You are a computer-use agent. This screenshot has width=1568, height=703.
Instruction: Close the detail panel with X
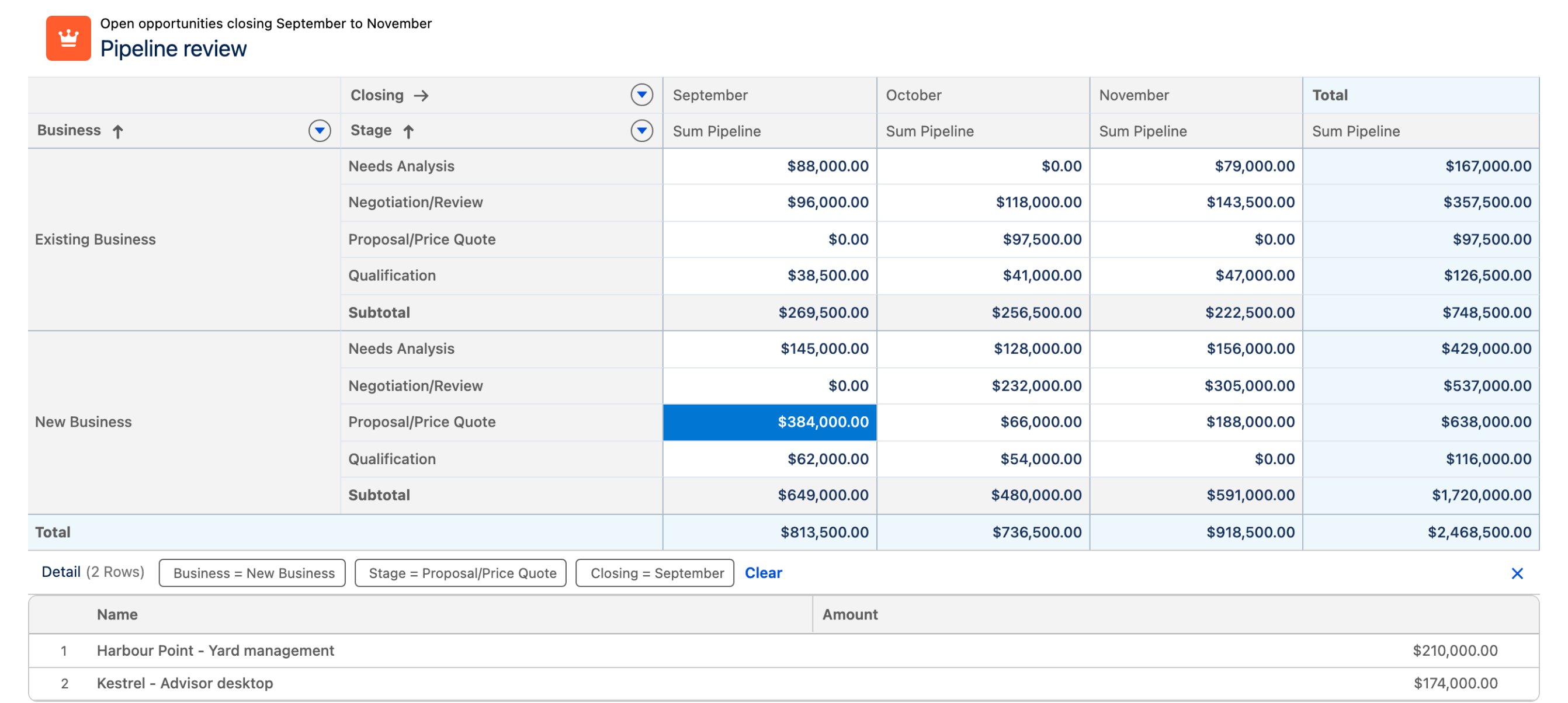click(x=1517, y=573)
